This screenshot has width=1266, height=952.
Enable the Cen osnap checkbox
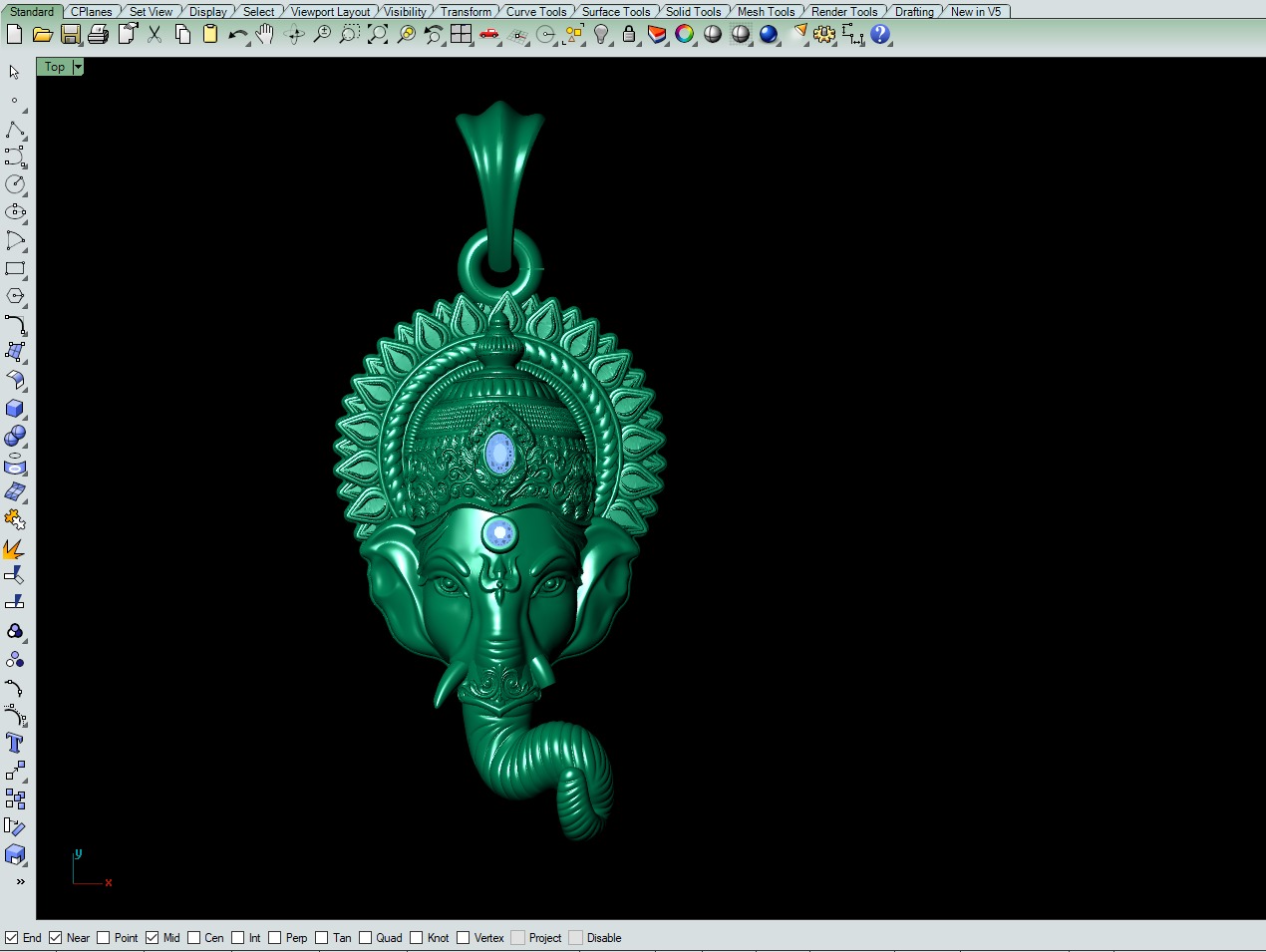tap(194, 938)
